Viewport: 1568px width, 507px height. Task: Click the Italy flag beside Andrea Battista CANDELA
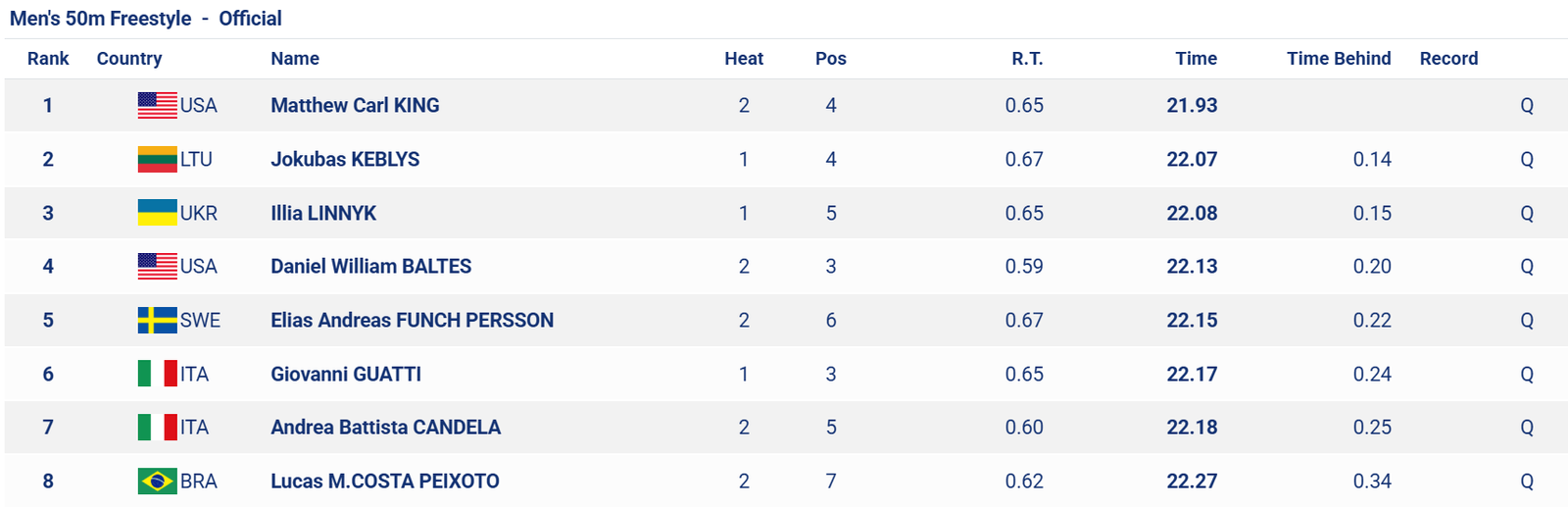click(157, 427)
